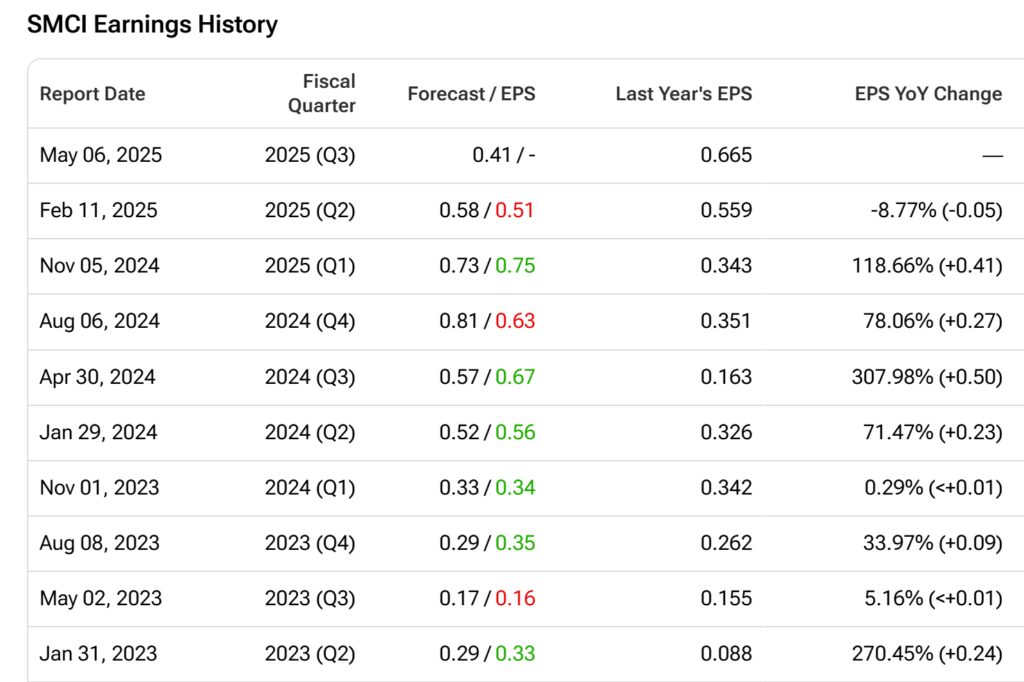Click the 'Fiscal Quarter' column header
Screen dimensions: 1024x682
pos(321,93)
